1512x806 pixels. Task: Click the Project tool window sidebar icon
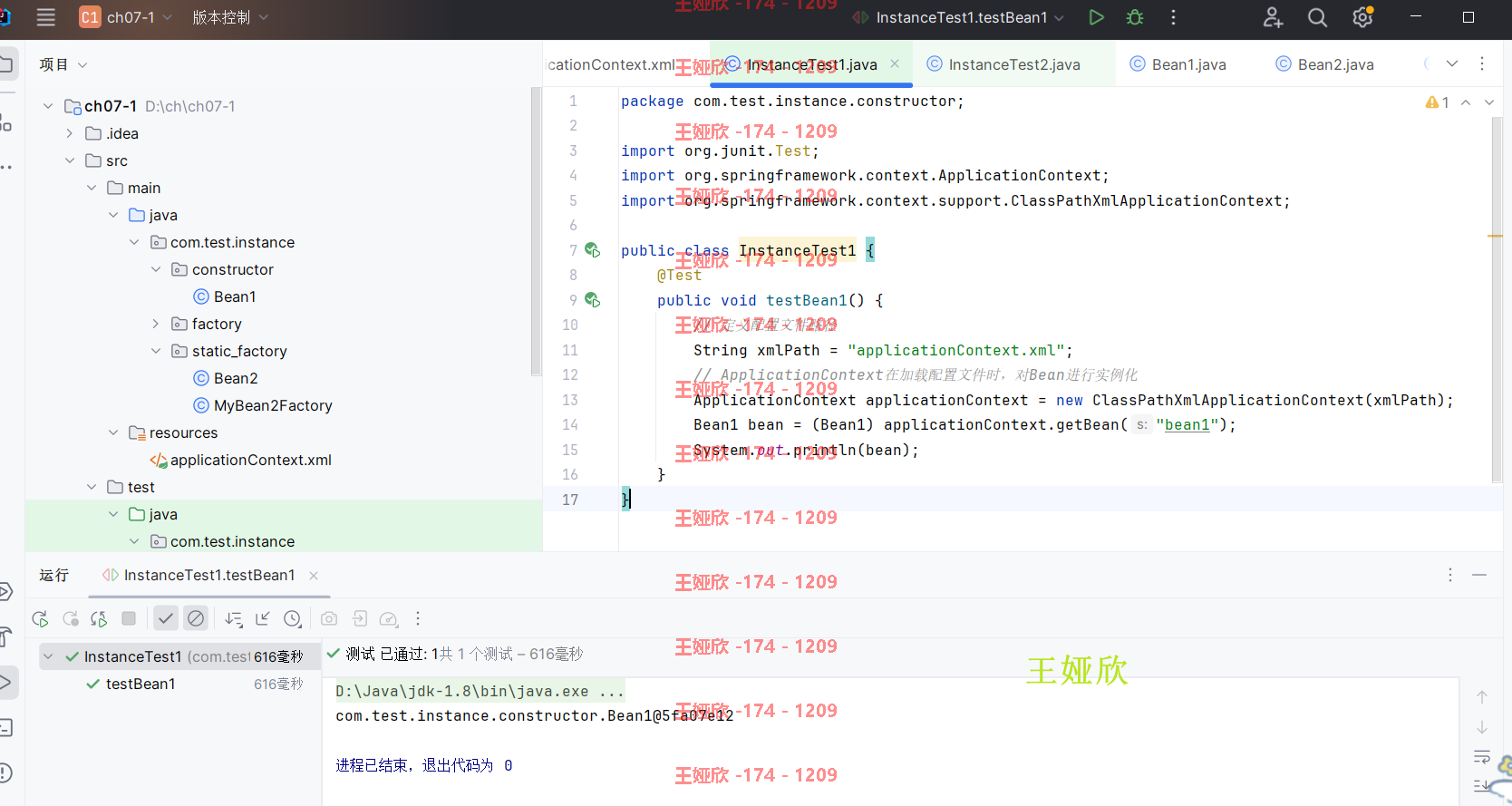(6, 63)
